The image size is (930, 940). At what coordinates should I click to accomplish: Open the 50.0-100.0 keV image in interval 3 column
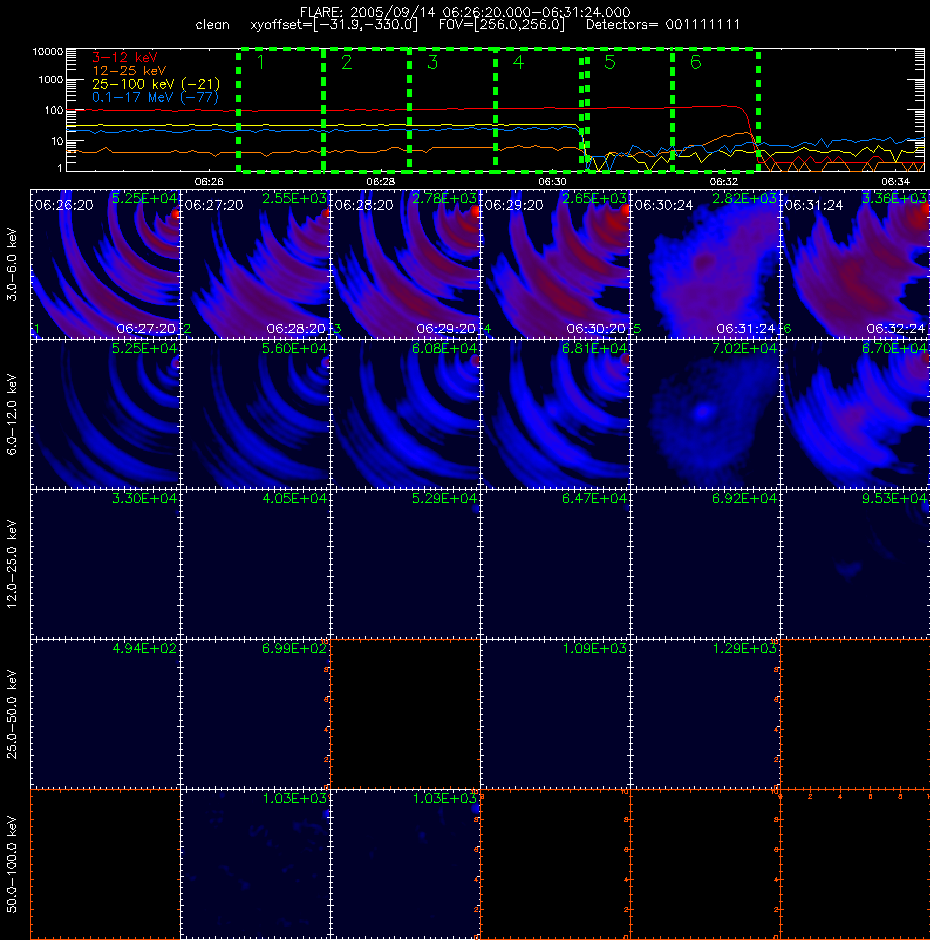[x=405, y=864]
